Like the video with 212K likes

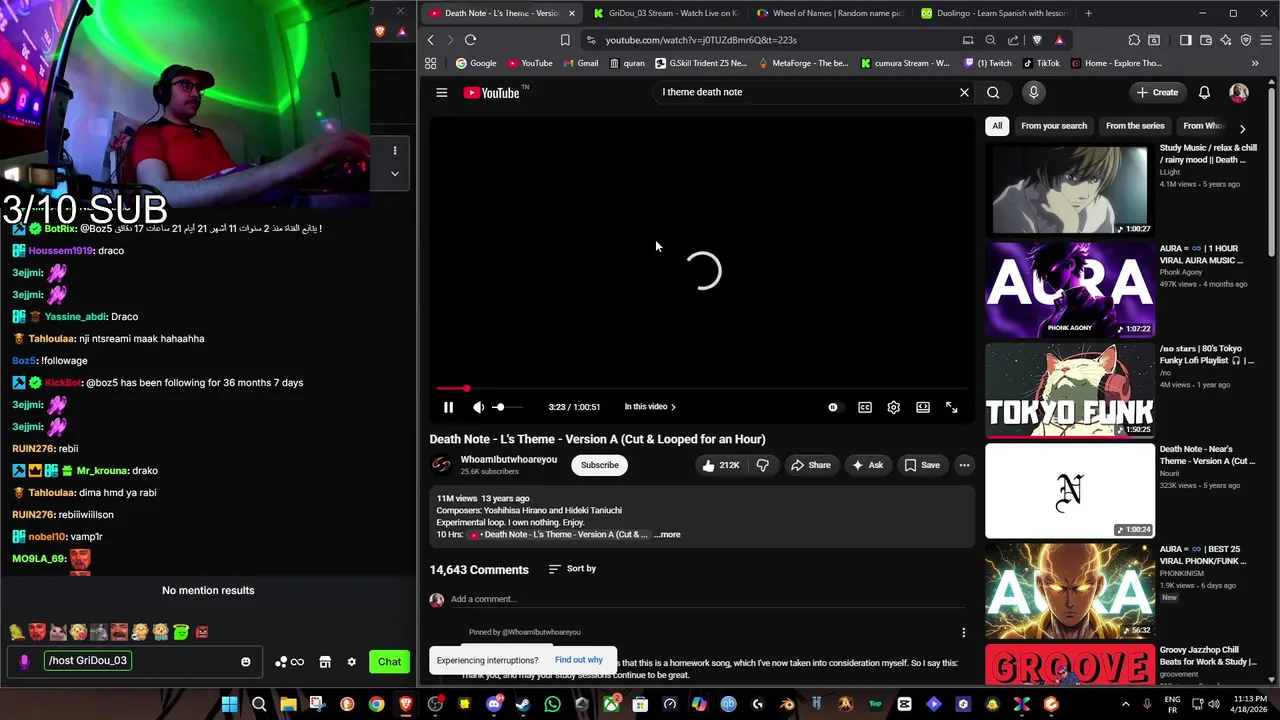[x=720, y=465]
